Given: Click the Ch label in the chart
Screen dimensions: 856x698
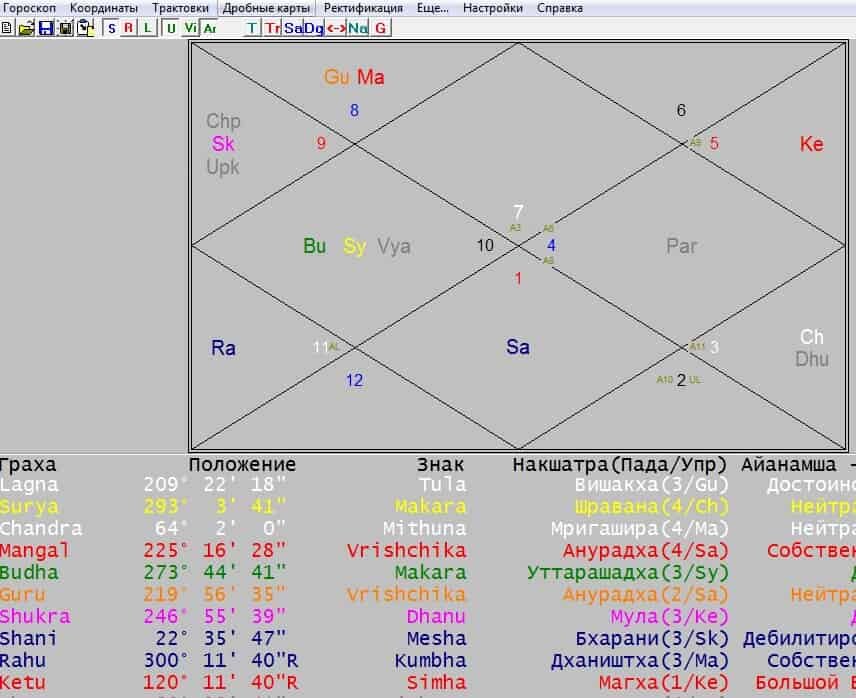Looking at the screenshot, I should [x=811, y=337].
